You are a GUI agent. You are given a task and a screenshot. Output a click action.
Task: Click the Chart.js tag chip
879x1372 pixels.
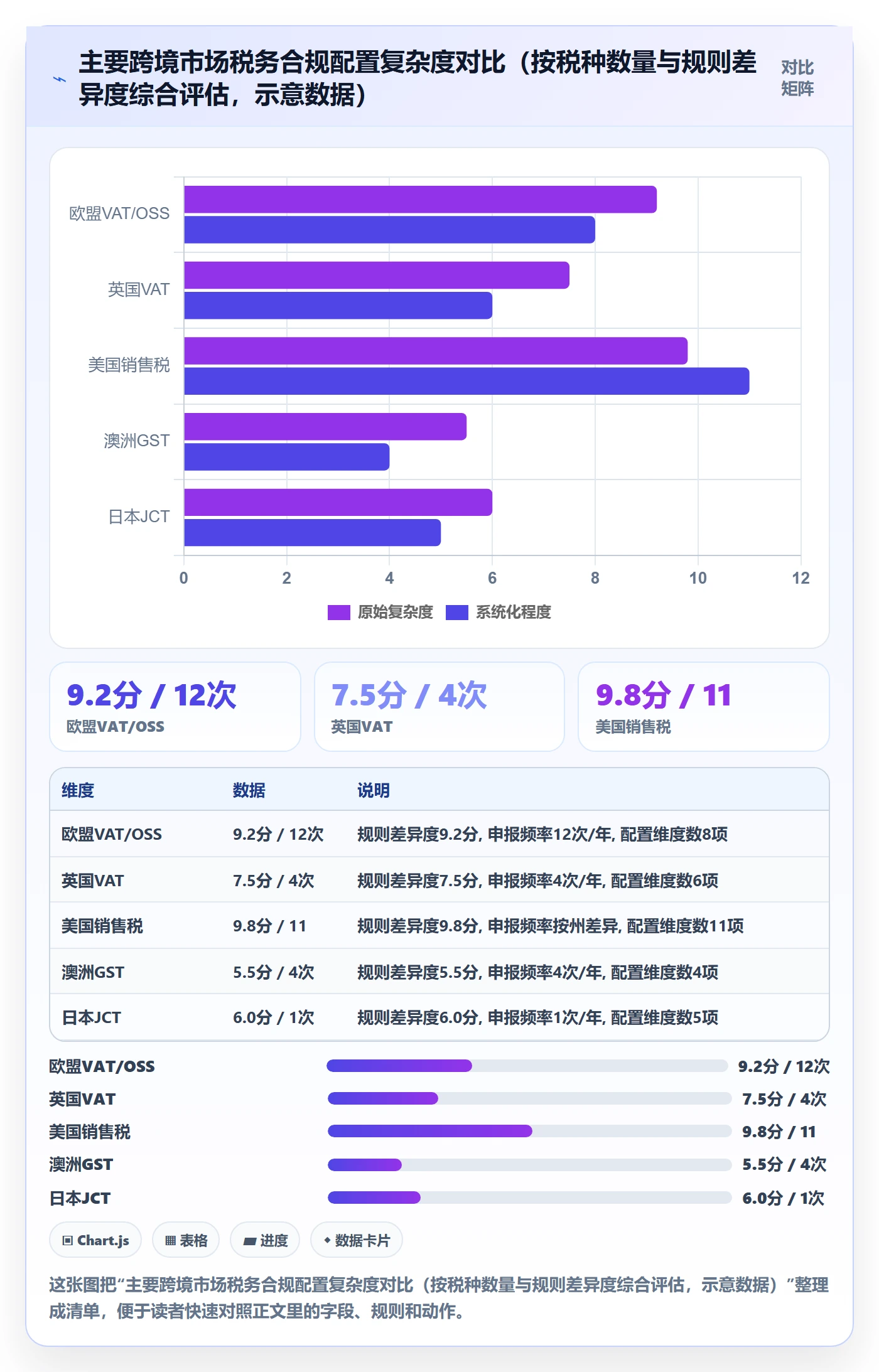coord(95,1240)
